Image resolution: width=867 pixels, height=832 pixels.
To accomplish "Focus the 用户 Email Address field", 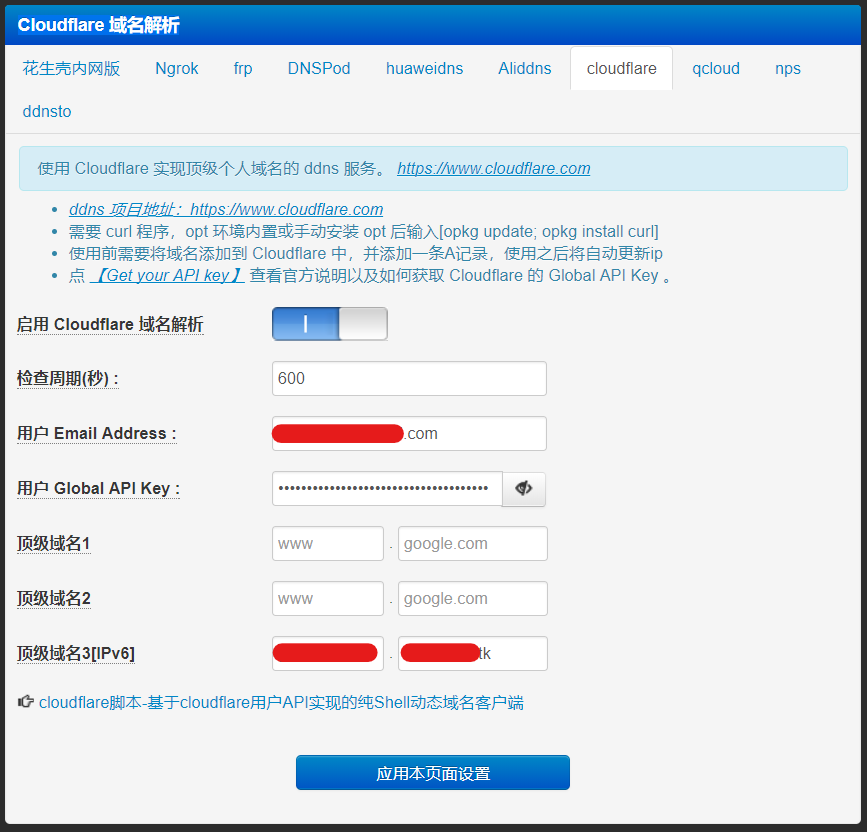I will 409,433.
